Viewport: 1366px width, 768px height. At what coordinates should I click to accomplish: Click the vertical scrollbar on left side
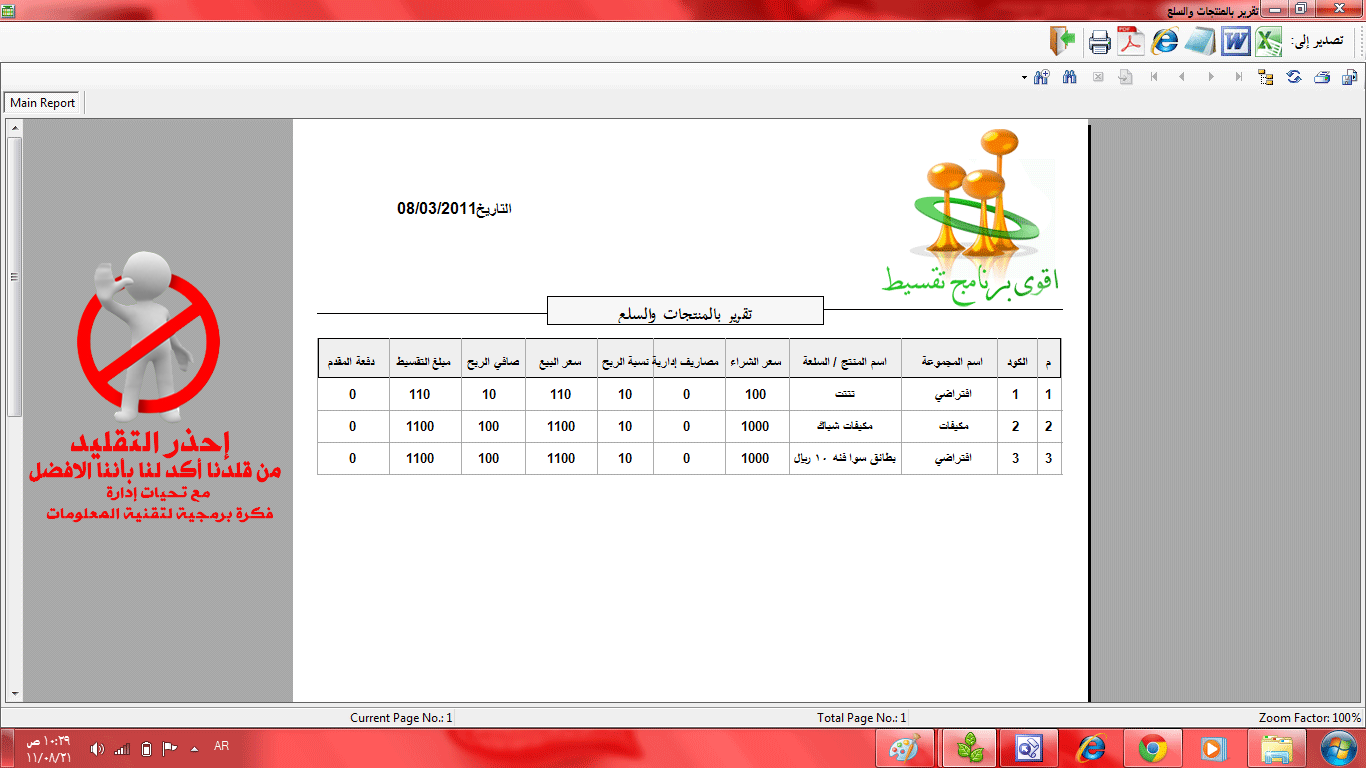(14, 410)
